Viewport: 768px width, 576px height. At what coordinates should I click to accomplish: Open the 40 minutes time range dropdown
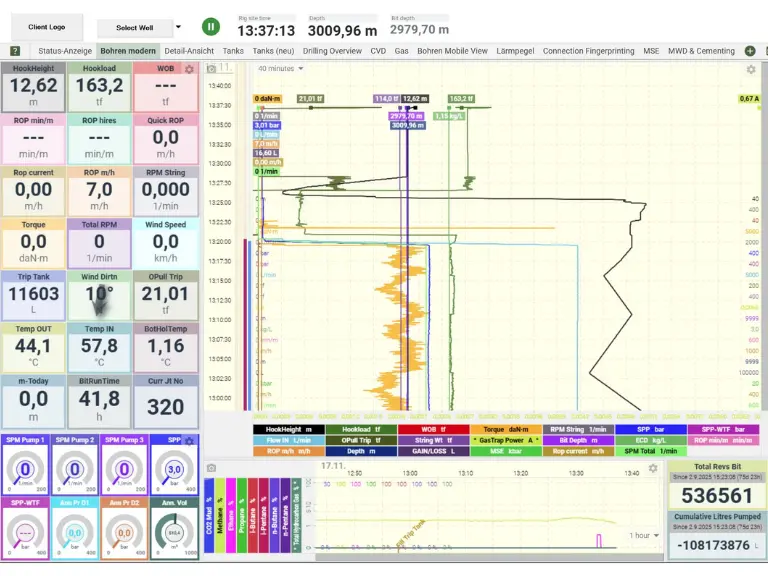[x=280, y=69]
